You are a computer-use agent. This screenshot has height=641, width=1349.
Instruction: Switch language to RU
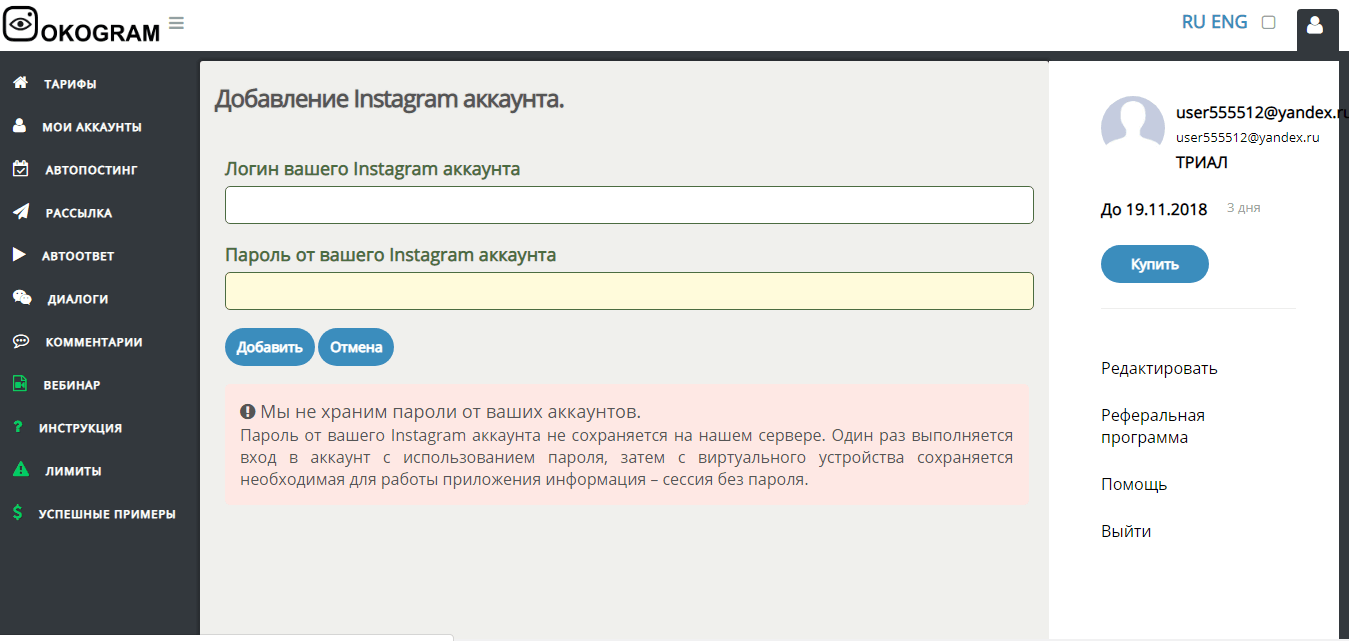coord(1193,22)
